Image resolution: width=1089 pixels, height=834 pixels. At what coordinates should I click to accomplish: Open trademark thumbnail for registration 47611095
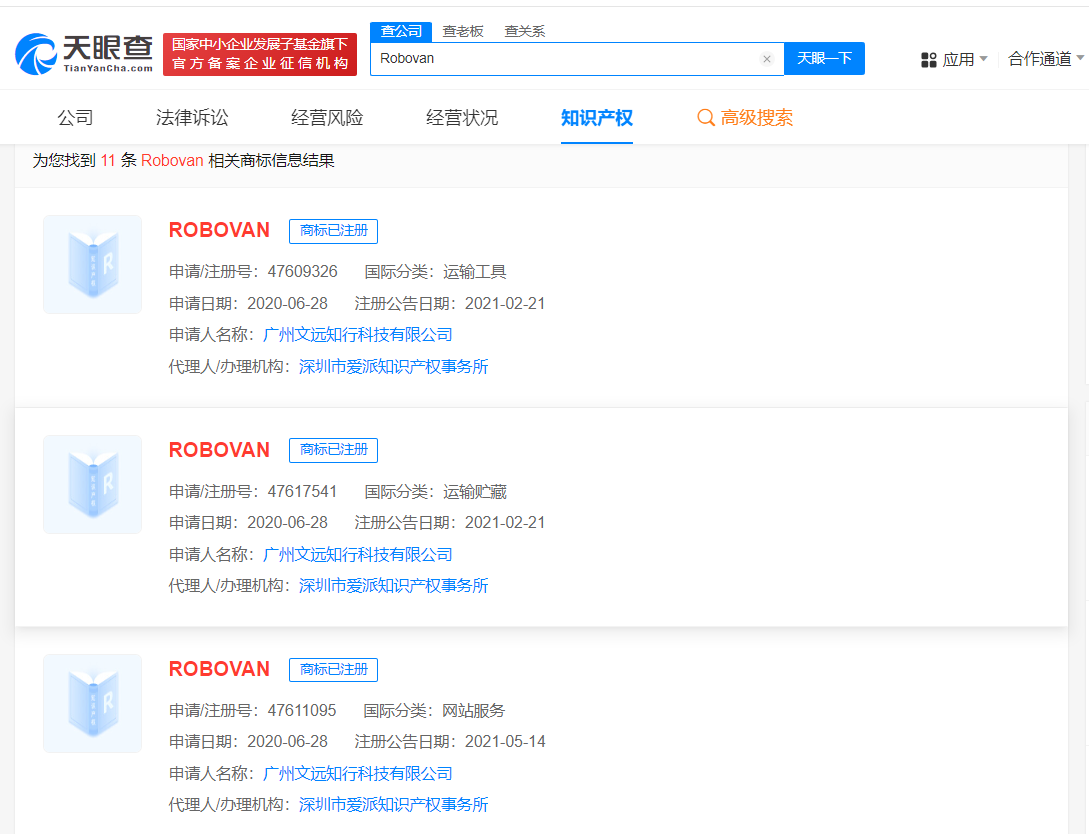92,703
